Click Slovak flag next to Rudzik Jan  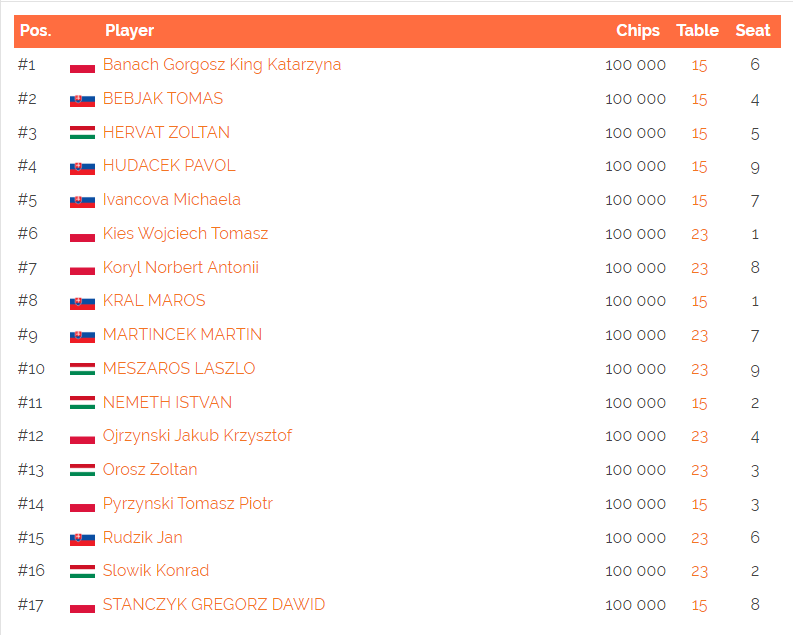point(82,538)
